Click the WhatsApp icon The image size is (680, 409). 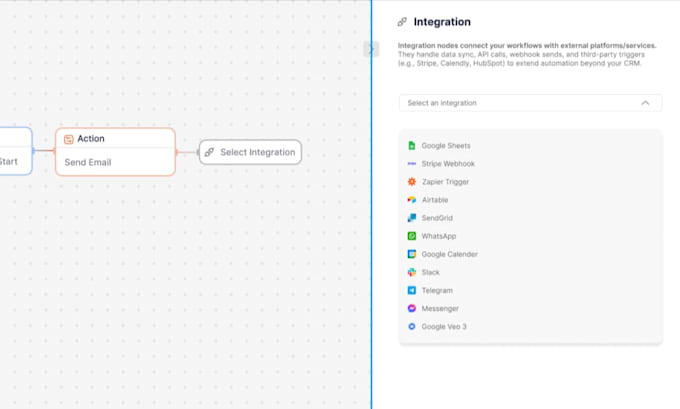[x=411, y=236]
